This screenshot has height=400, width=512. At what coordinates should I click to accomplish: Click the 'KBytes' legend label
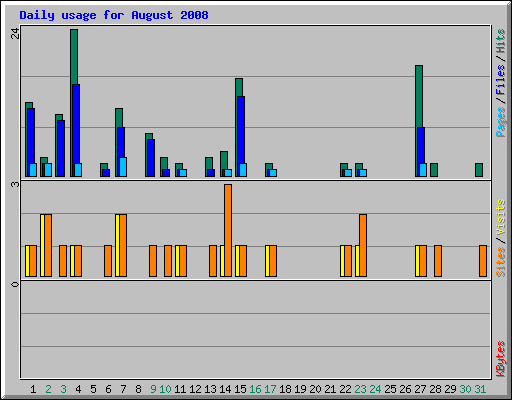(501, 359)
